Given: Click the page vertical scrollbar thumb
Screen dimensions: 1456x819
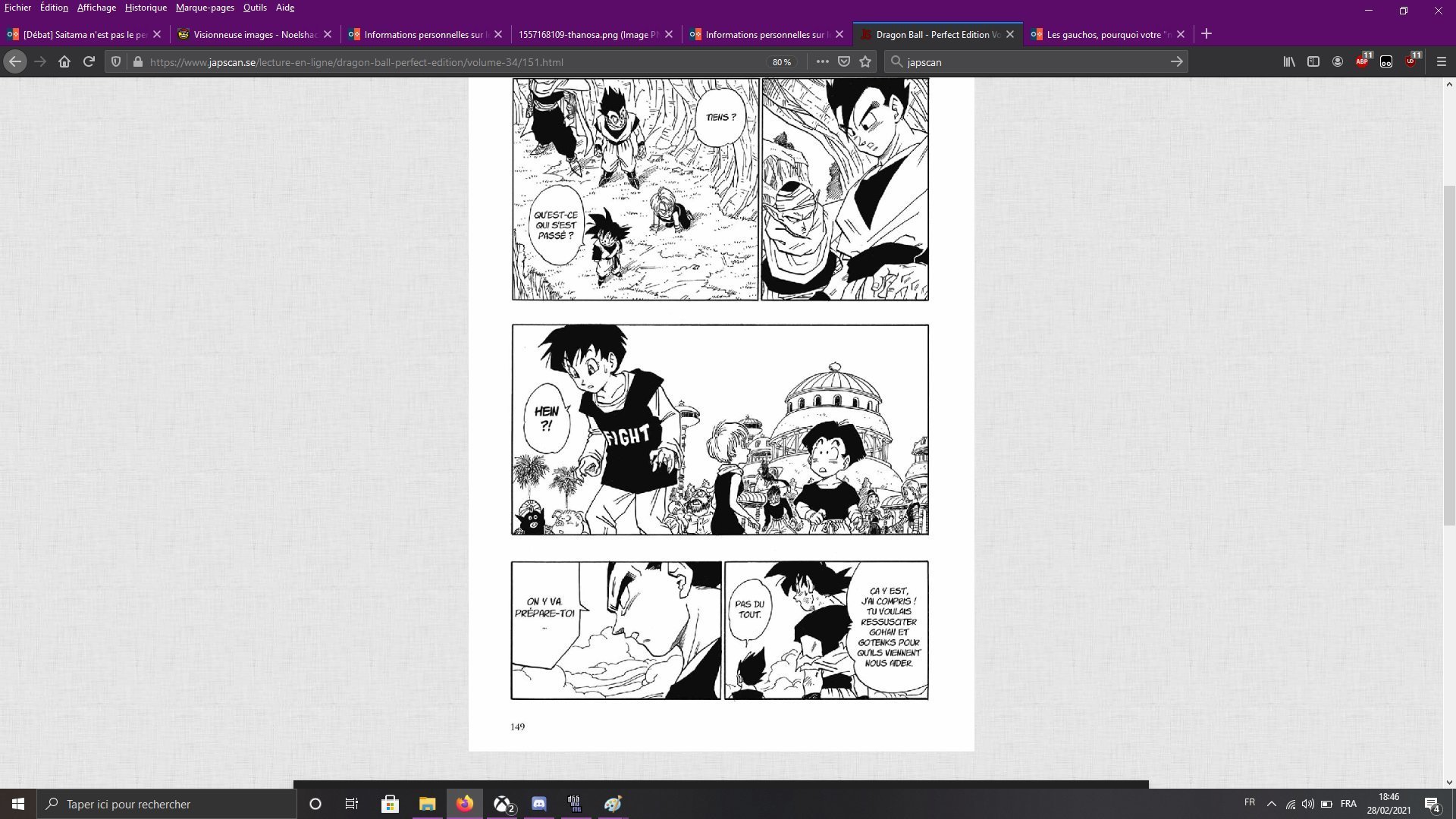Looking at the screenshot, I should coord(1449,355).
